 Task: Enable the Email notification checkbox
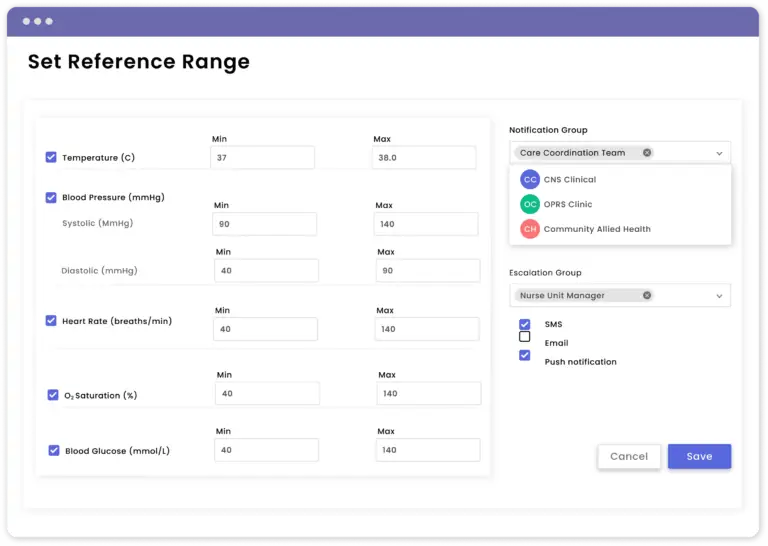[525, 336]
